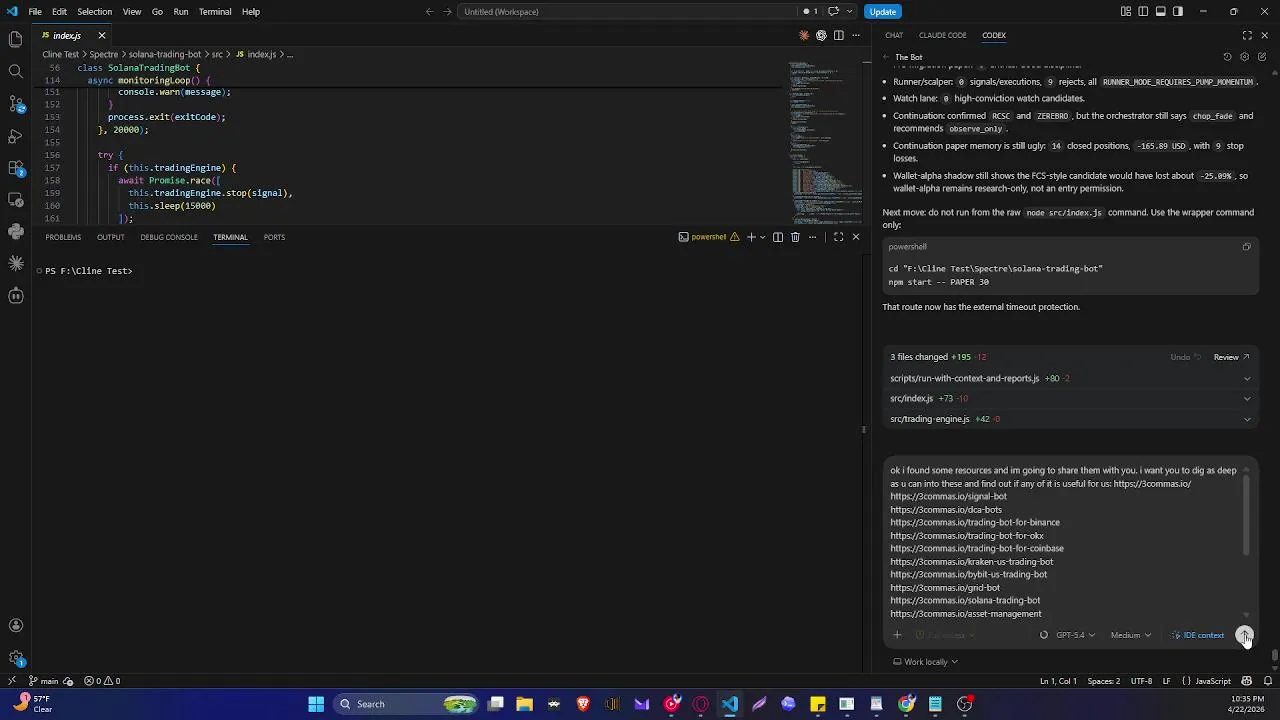Open Source Control view in activity bar
Viewport: 1280px width, 720px height.
[x=15, y=103]
